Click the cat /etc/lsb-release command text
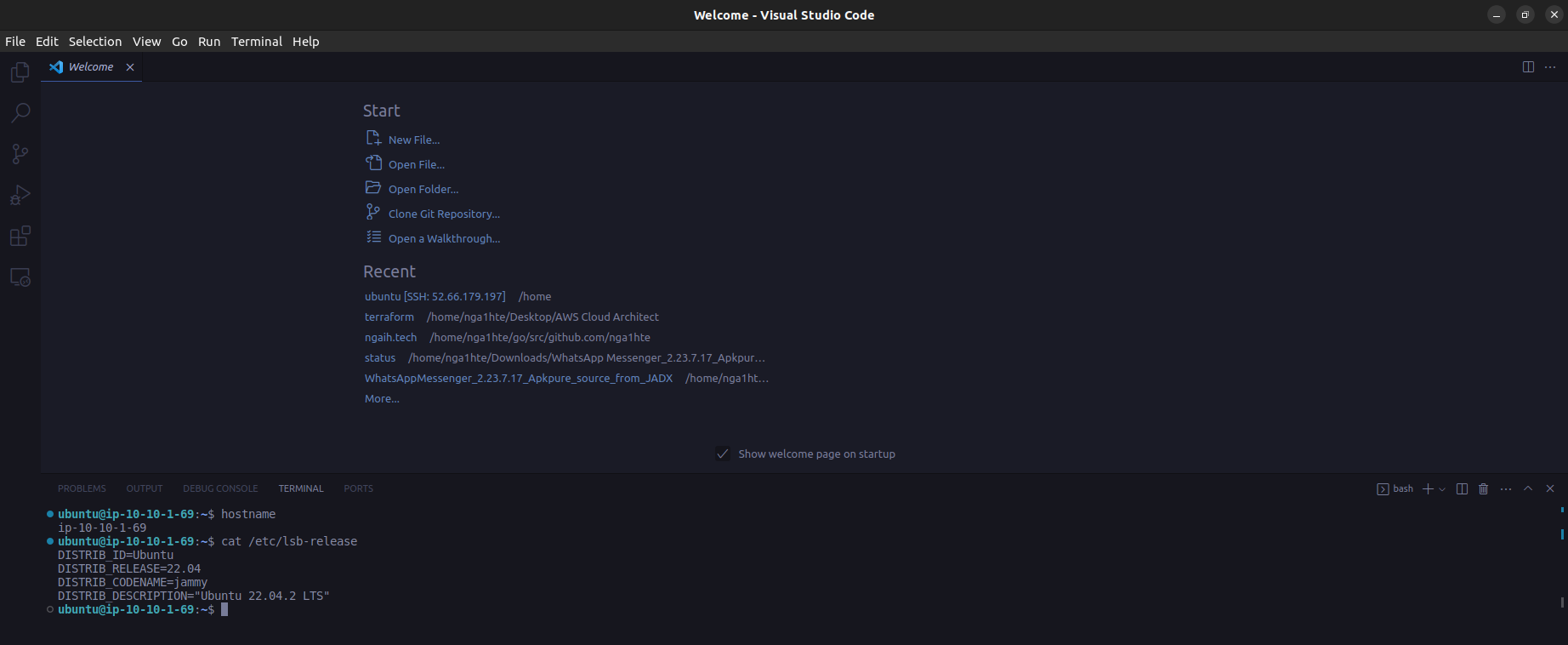Screen dimensions: 1568x645 pyautogui.click(x=289, y=541)
